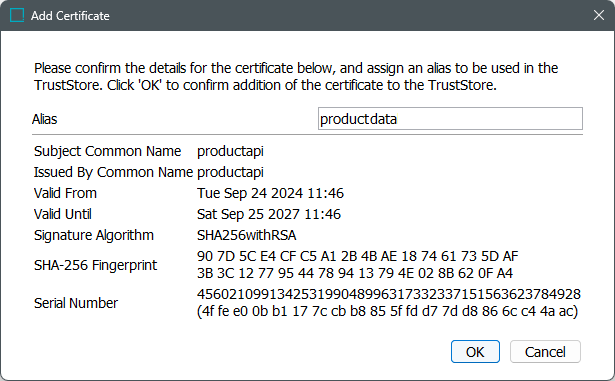
Task: Click inside the Alias text field
Action: point(450,118)
